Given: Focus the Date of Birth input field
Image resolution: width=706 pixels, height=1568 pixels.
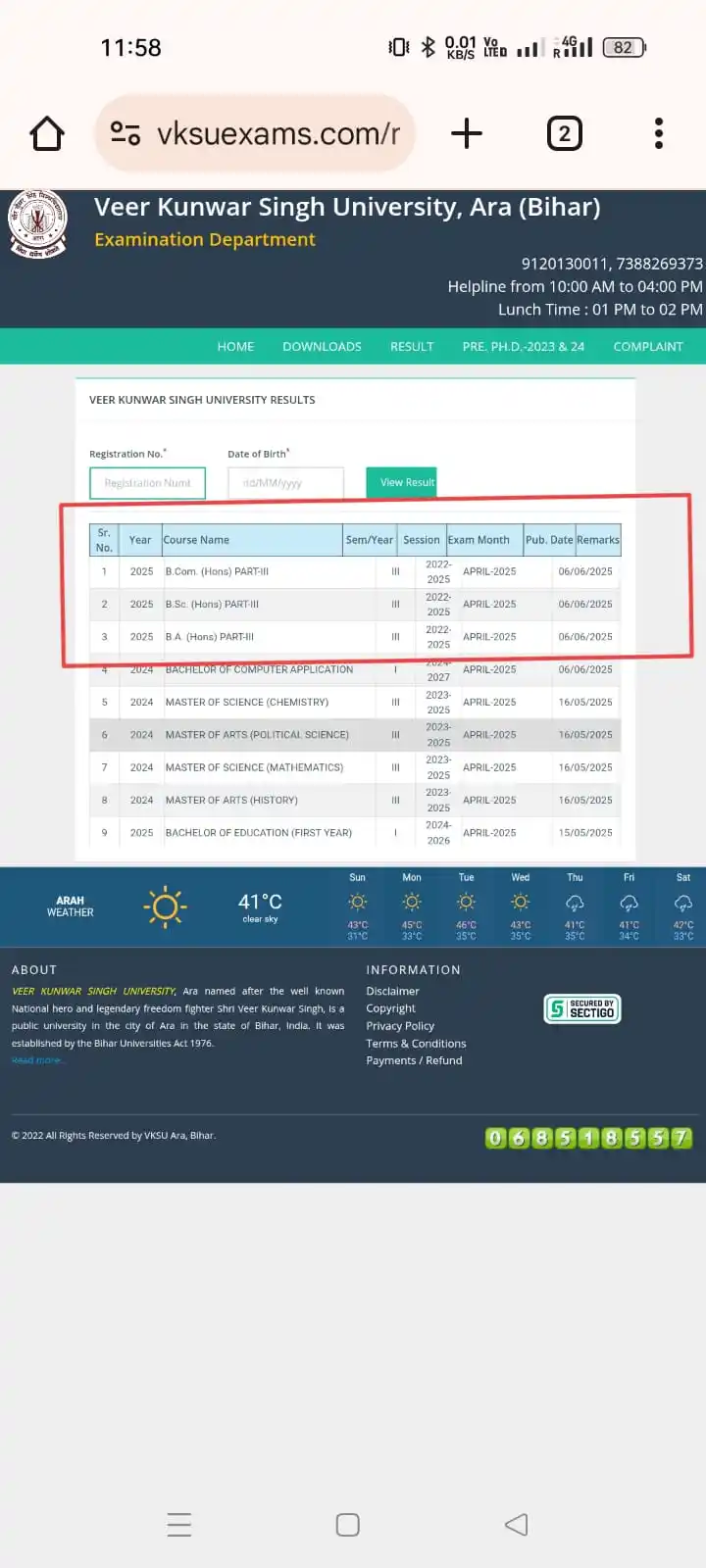Looking at the screenshot, I should click(285, 483).
